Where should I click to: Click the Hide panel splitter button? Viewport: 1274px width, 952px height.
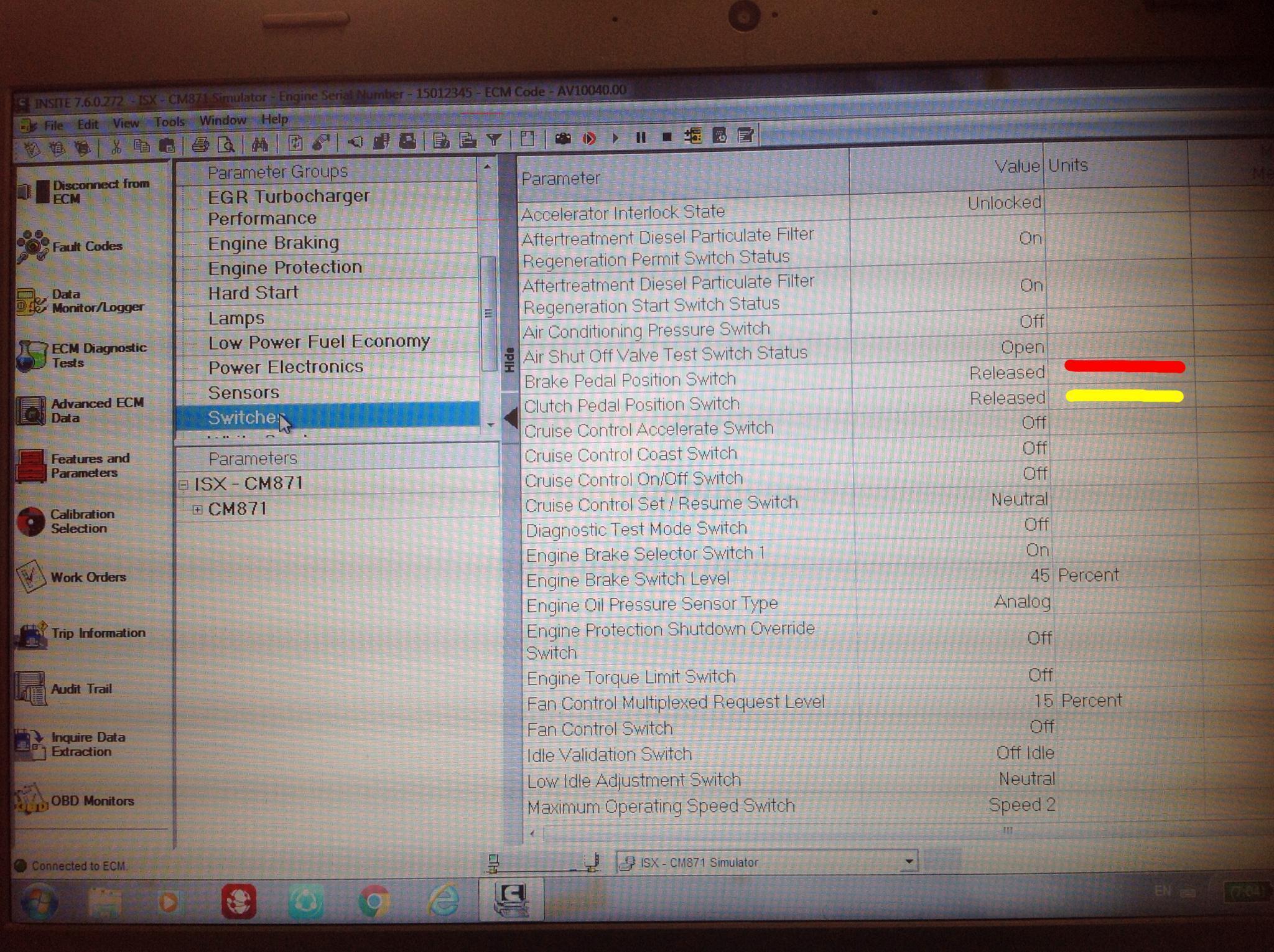pos(509,360)
